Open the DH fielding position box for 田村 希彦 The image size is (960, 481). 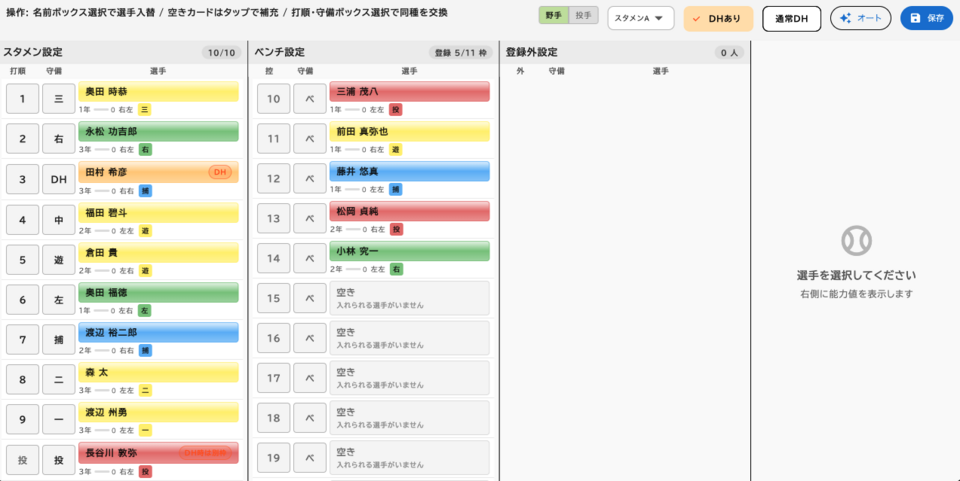coord(59,179)
